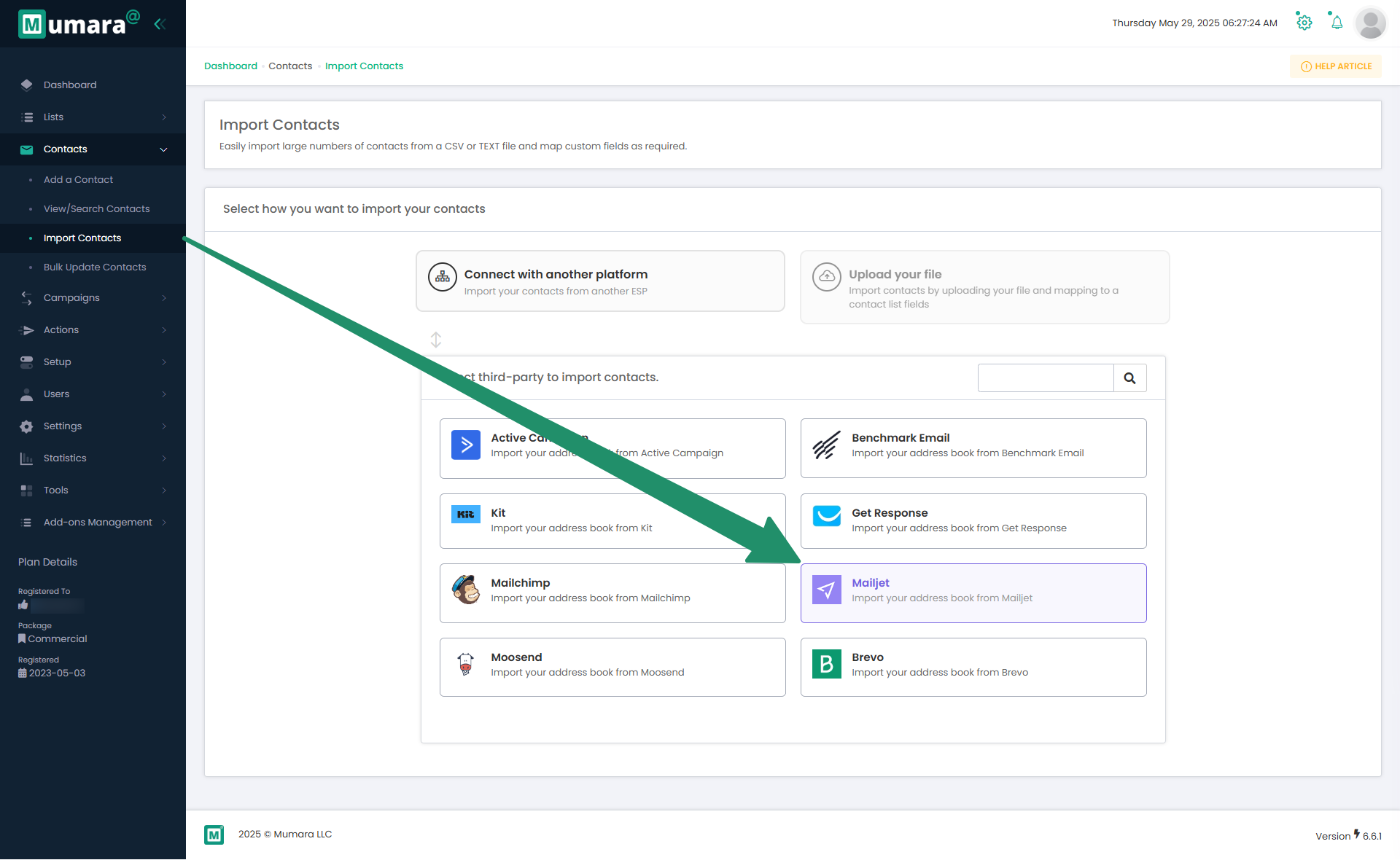Expand the Add-ons Management chevron
Viewport: 1400px width, 860px height.
click(x=164, y=523)
